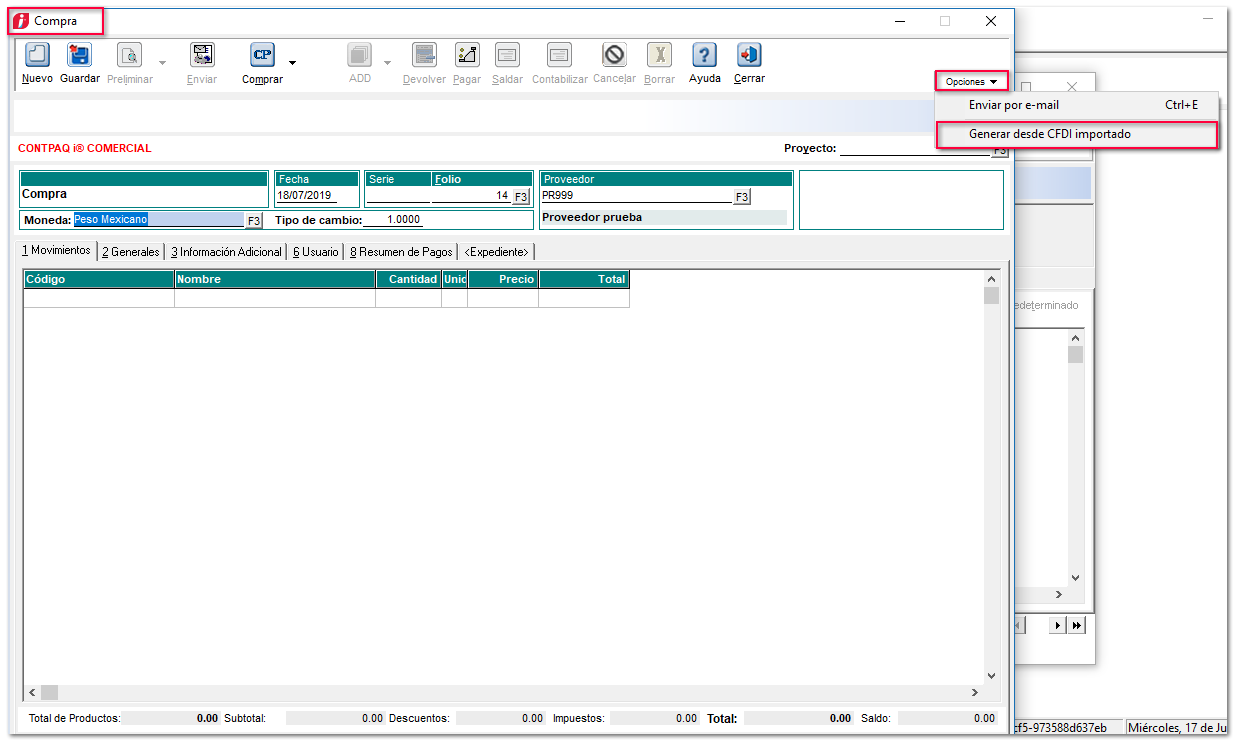Open the 8 Resumen de Pagos tab
The image size is (1236, 743).
[x=401, y=252]
